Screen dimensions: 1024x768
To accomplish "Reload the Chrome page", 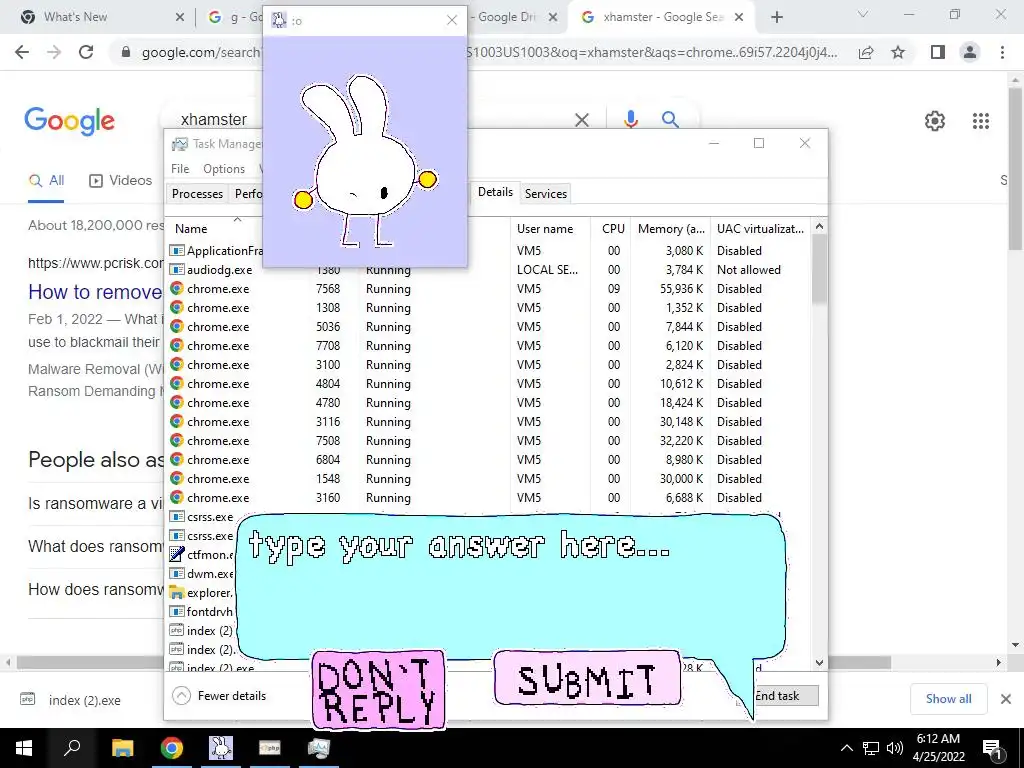I will pos(86,52).
